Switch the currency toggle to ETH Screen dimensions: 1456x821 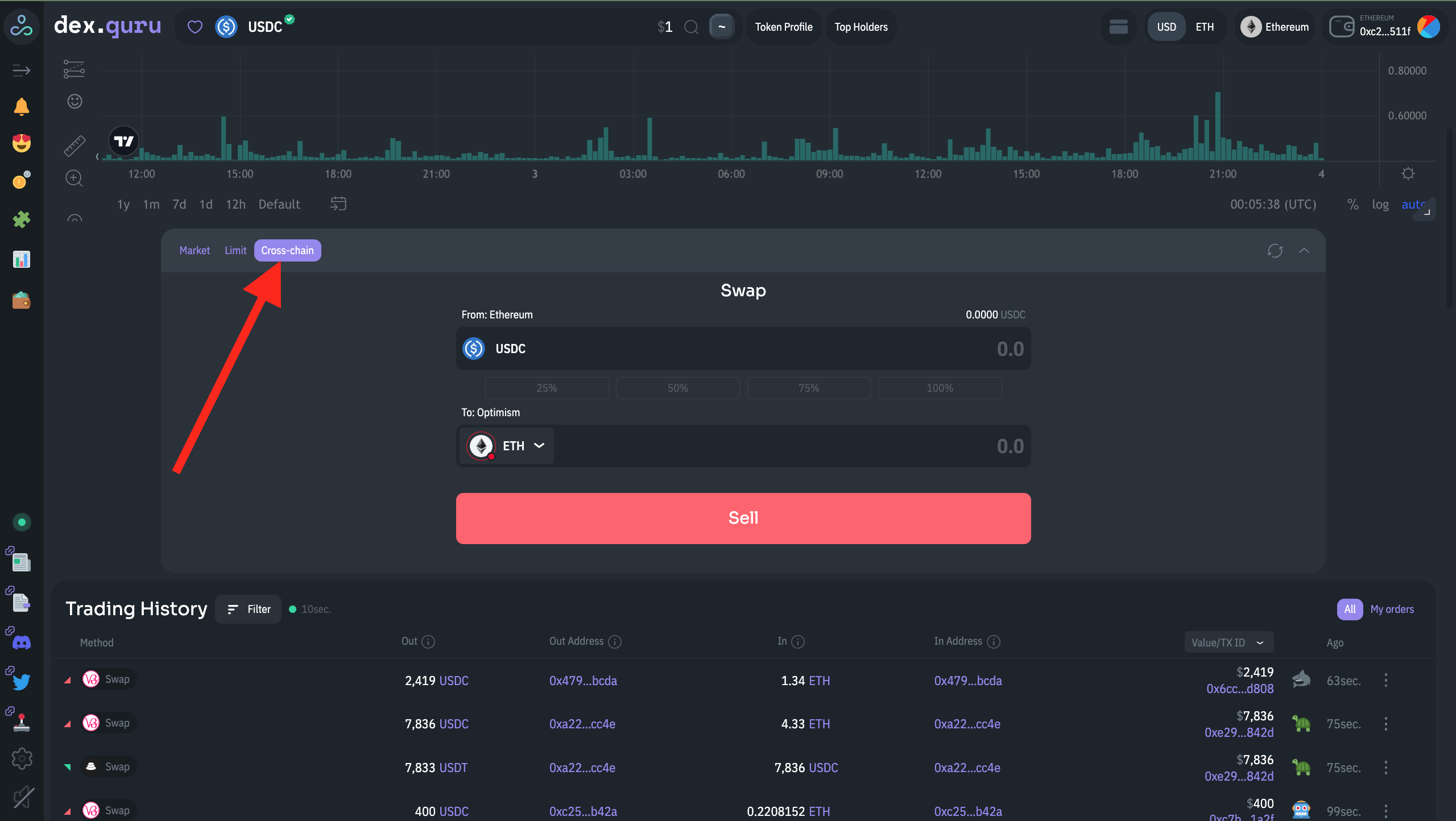(x=1204, y=27)
